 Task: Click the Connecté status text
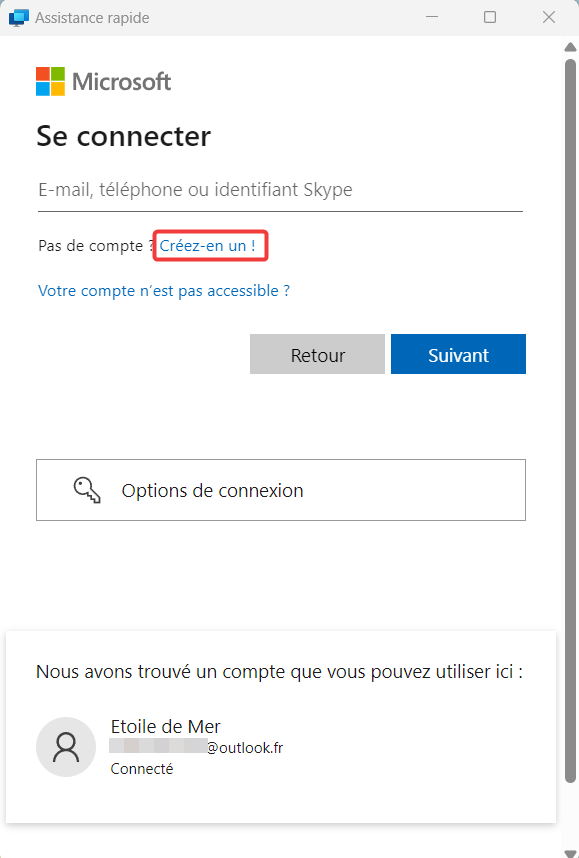point(142,769)
